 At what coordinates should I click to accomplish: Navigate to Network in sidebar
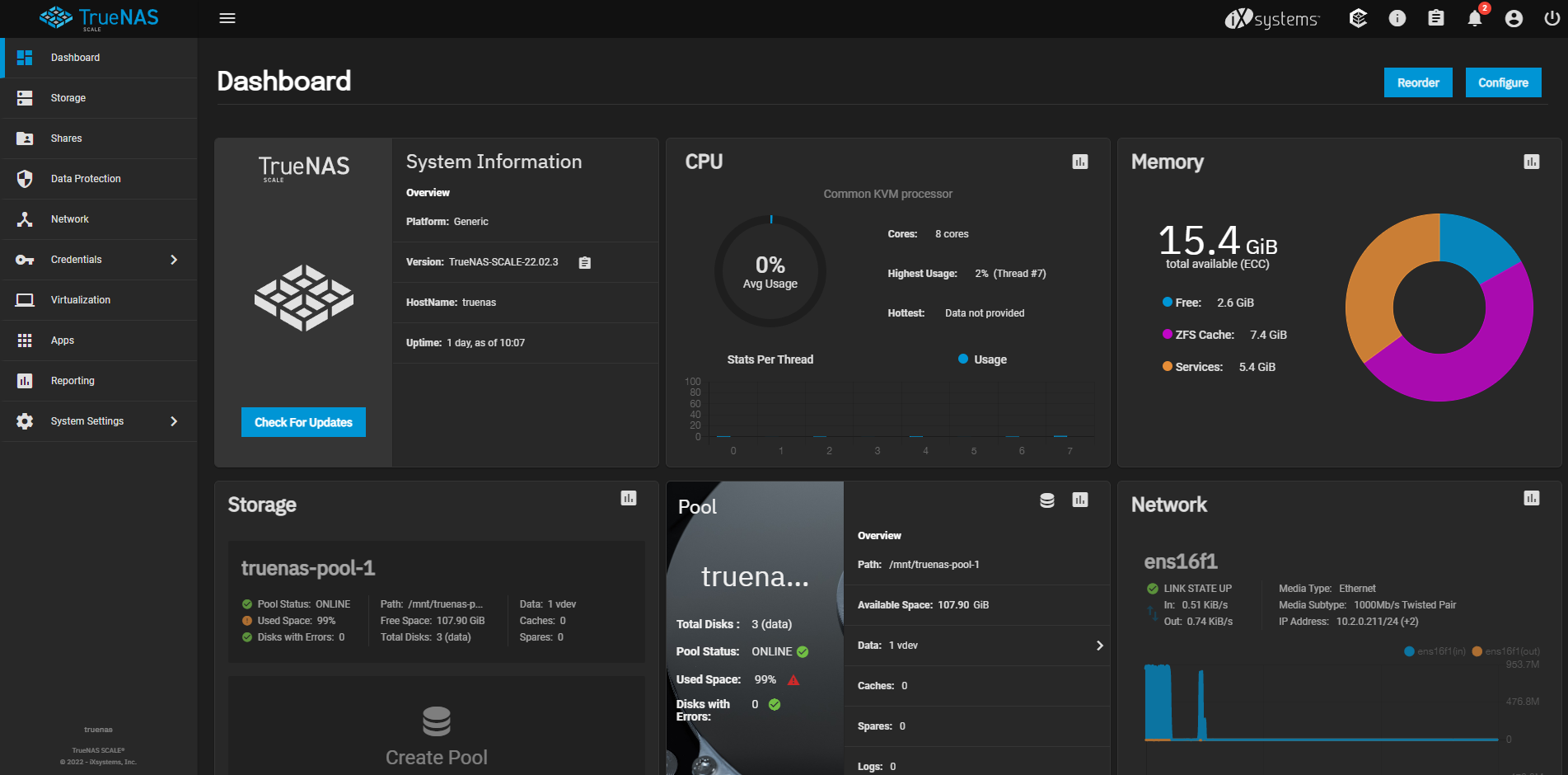(100, 219)
